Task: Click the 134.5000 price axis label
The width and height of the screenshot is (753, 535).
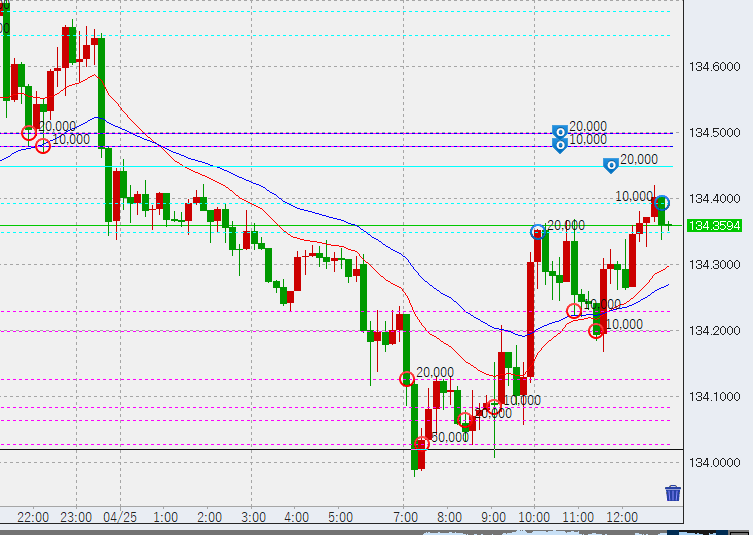Action: [716, 133]
